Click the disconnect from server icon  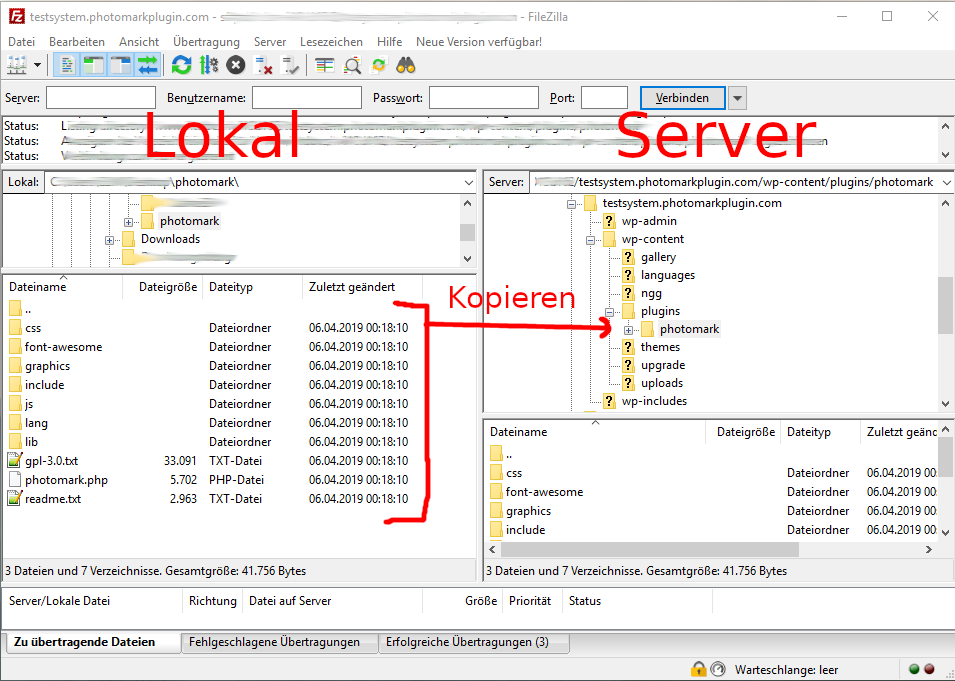click(264, 66)
